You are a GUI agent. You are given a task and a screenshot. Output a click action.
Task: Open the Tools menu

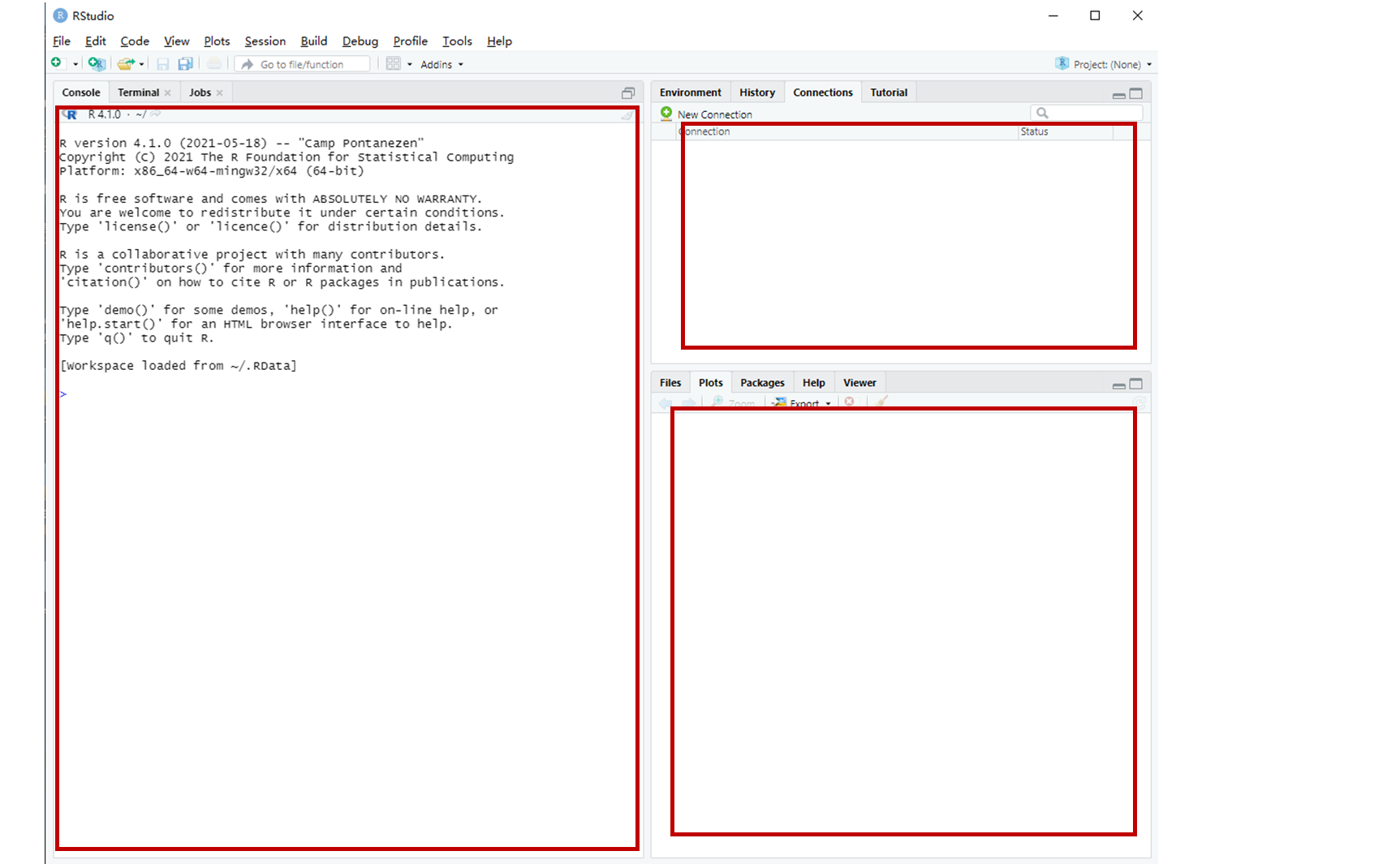coord(457,41)
